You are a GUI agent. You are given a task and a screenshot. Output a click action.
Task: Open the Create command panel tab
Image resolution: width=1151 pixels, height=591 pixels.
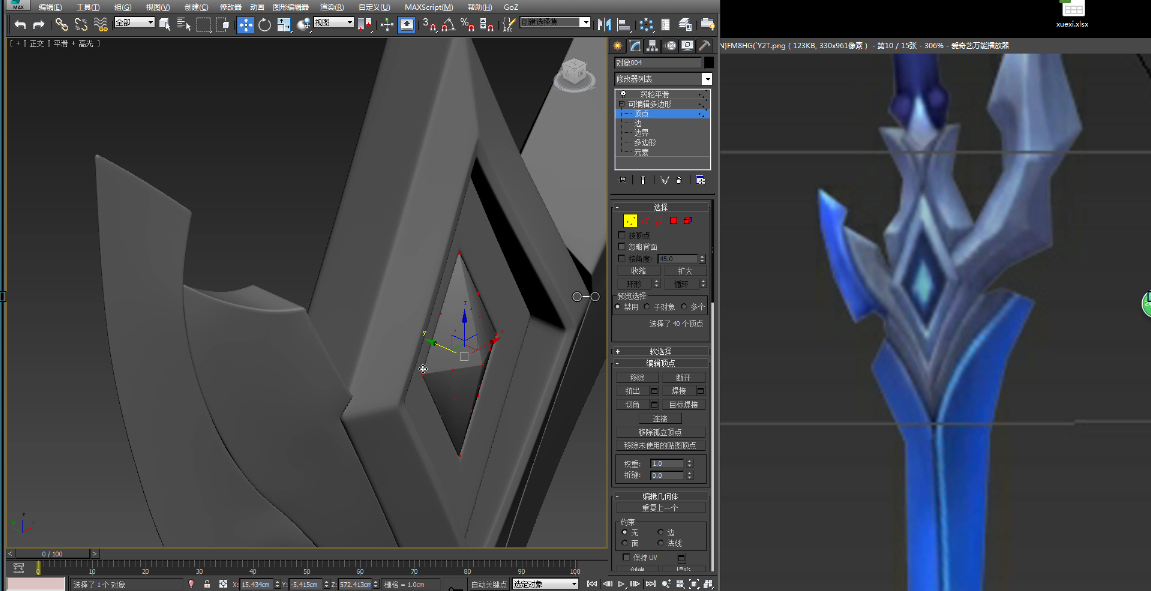617,46
